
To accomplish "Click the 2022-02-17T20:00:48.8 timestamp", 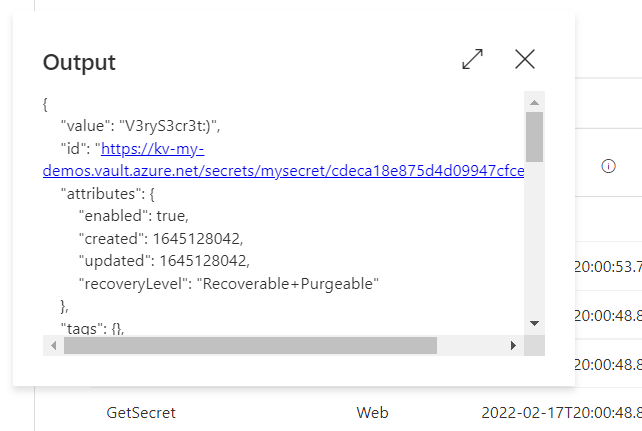I will click(x=561, y=413).
